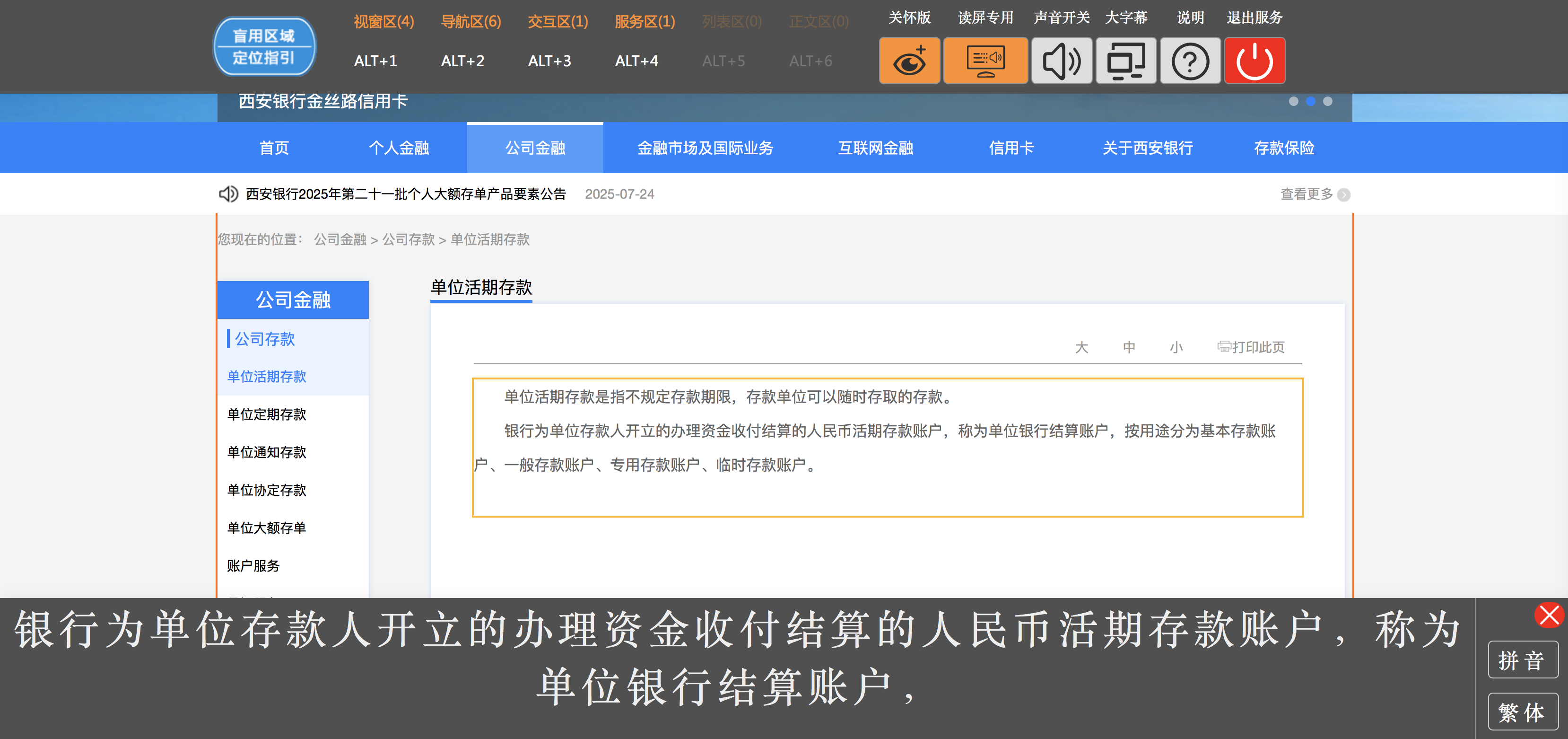Expand 公司存款 sidebar section
The height and width of the screenshot is (739, 1568).
(265, 339)
